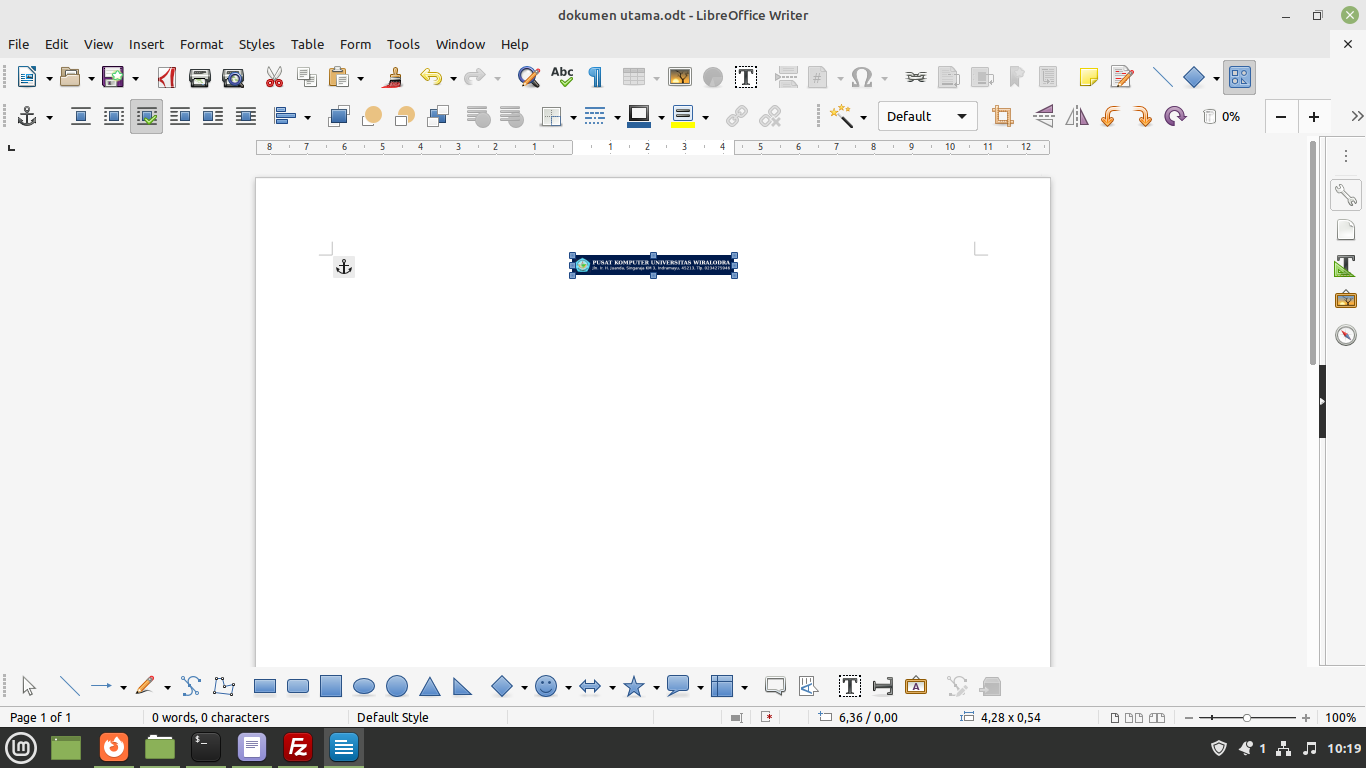1366x768 pixels.
Task: Toggle formatting marks (pilcrow)
Action: click(x=595, y=77)
